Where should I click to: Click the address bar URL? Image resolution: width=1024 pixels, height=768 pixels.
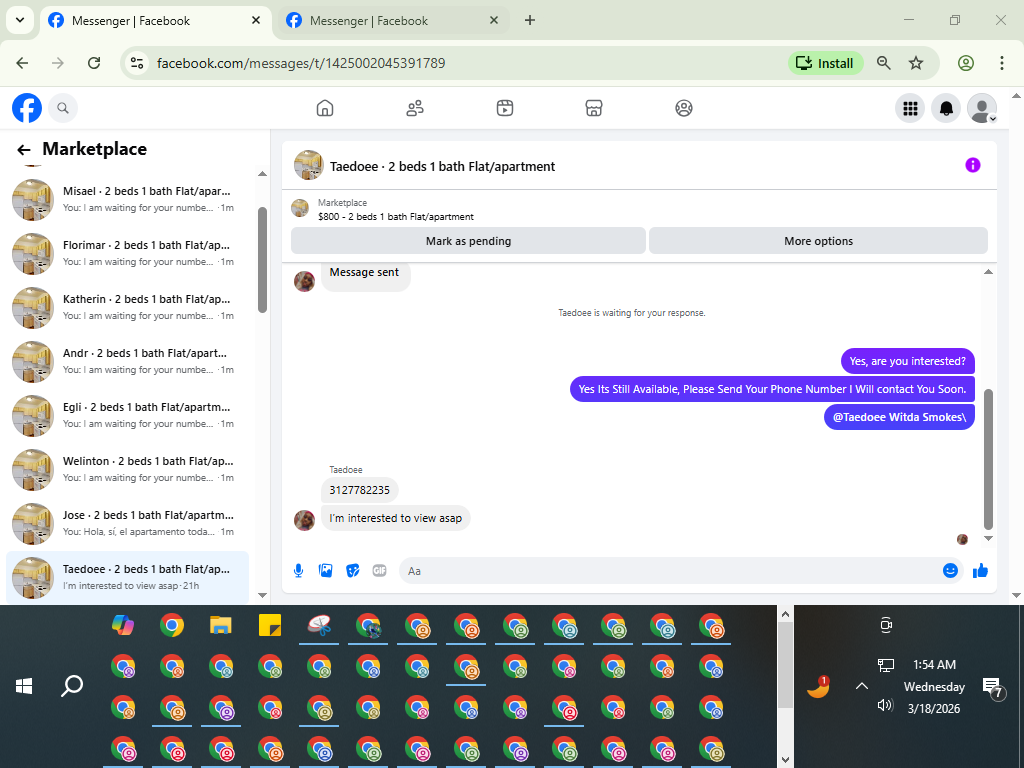301,63
